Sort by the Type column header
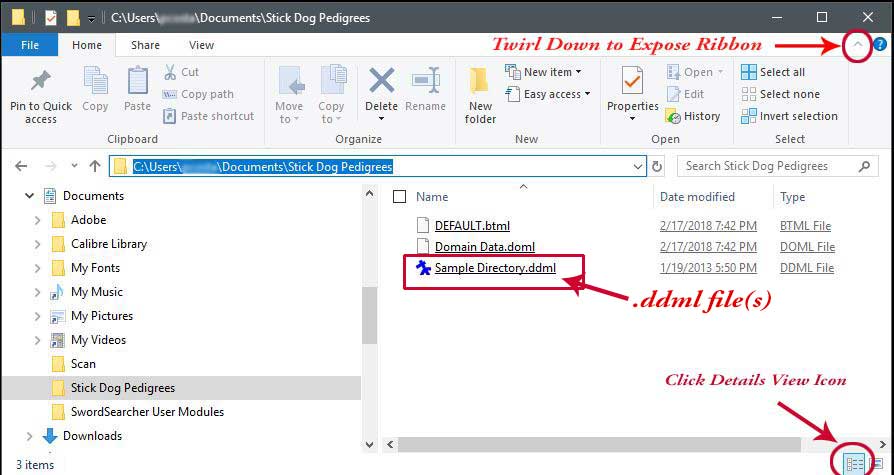Viewport: 894px width, 475px height. coord(793,197)
